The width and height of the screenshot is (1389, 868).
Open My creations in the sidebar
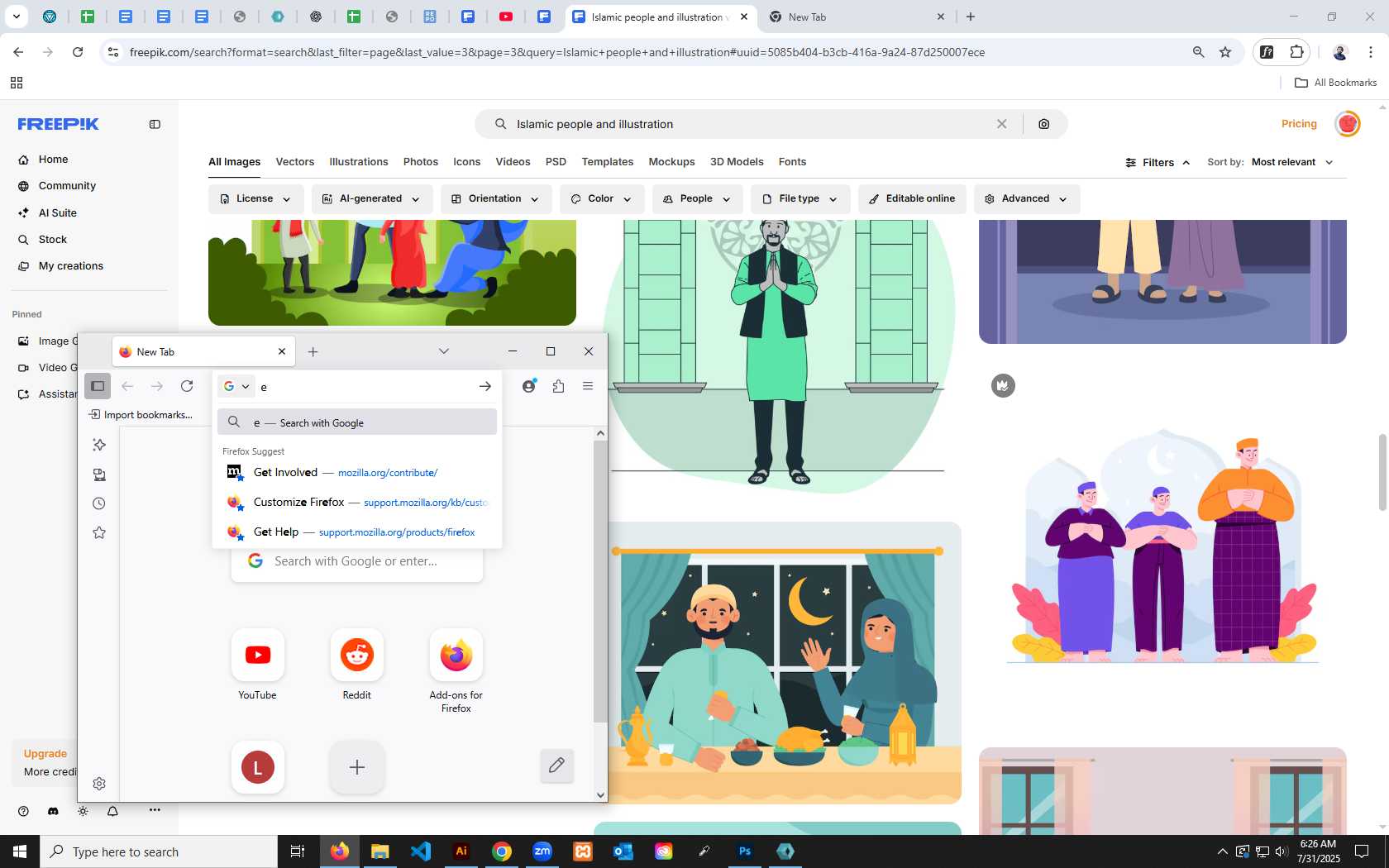pyautogui.click(x=71, y=266)
